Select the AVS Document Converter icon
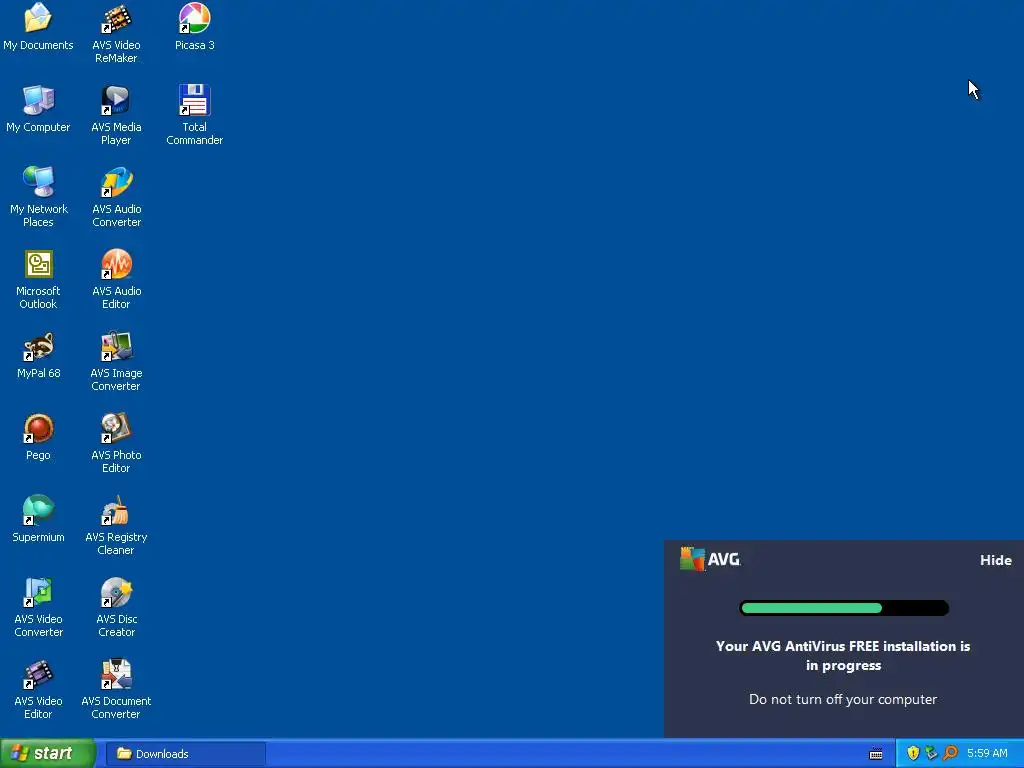Image resolution: width=1024 pixels, height=768 pixels. [116, 689]
